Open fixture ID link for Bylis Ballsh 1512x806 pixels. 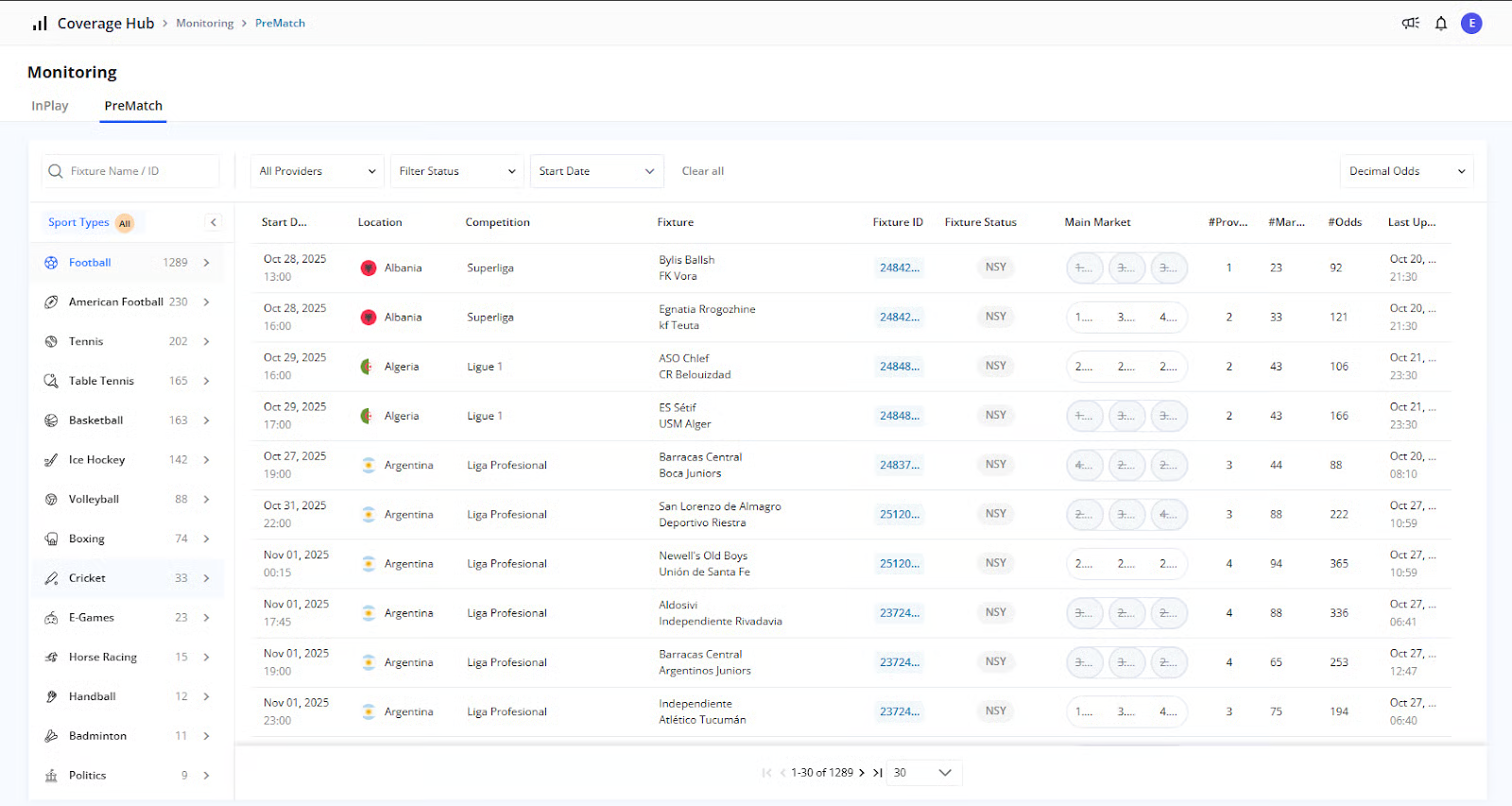pos(899,268)
